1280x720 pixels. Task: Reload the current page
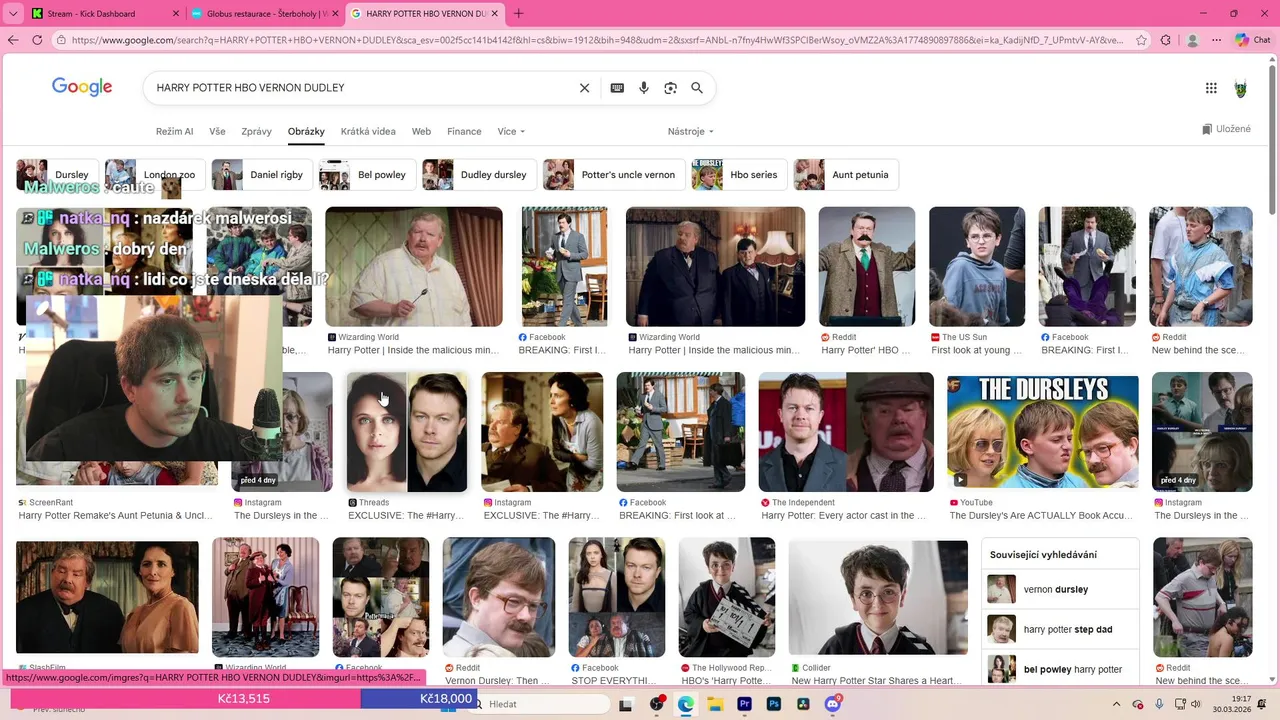pos(37,40)
